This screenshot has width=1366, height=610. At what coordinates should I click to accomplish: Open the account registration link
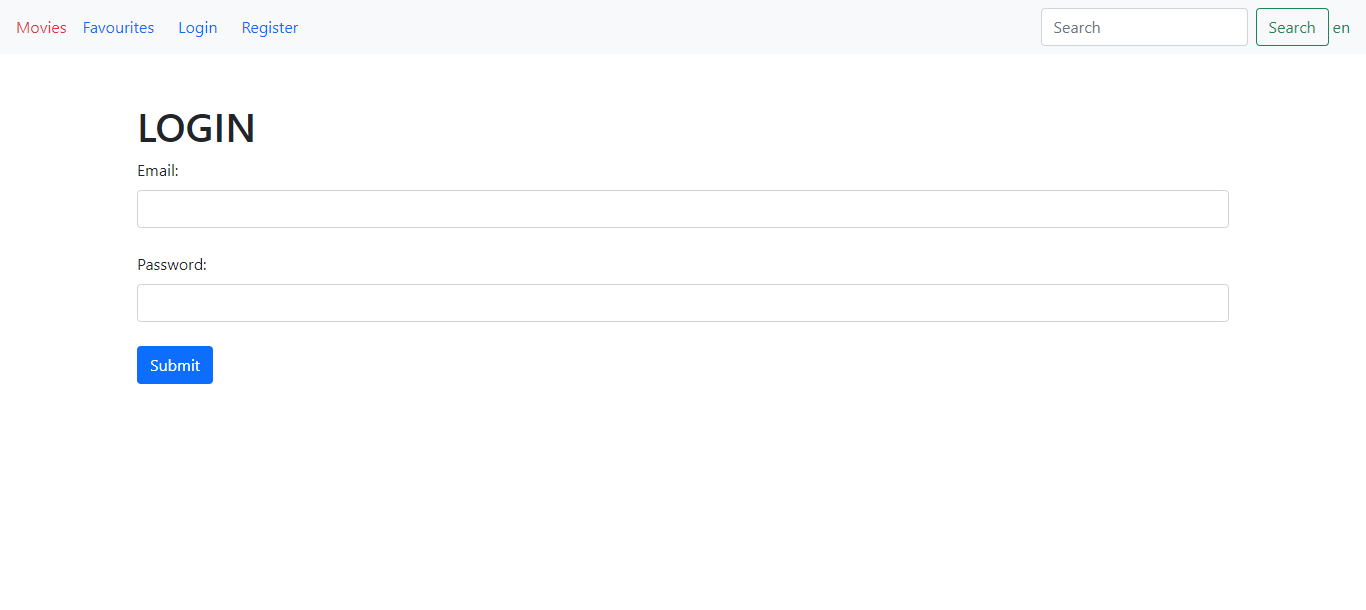click(x=269, y=27)
